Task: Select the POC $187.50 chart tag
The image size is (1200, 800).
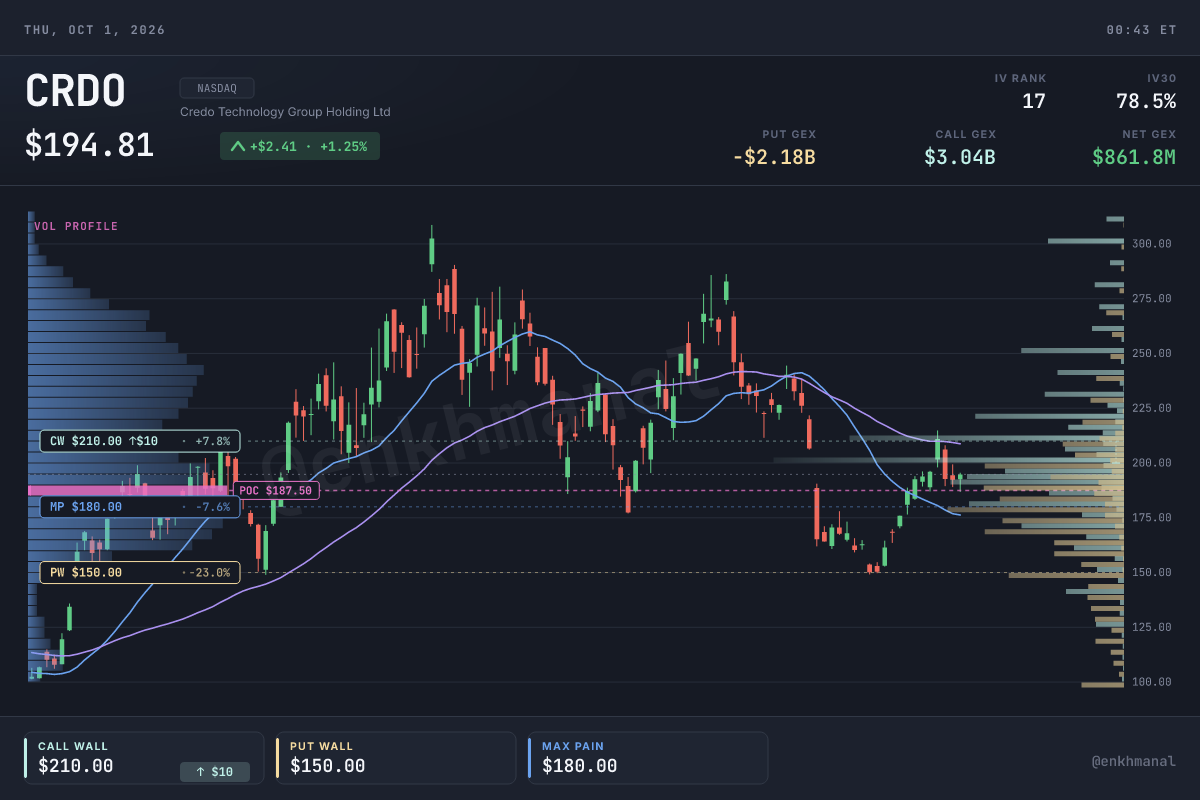Action: 276,490
